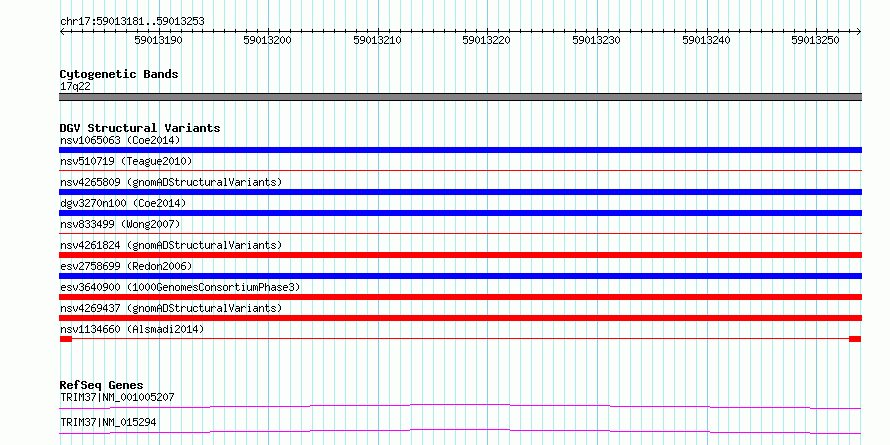890x445 pixels.
Task: Click ruler position 59013220
Action: pos(487,41)
